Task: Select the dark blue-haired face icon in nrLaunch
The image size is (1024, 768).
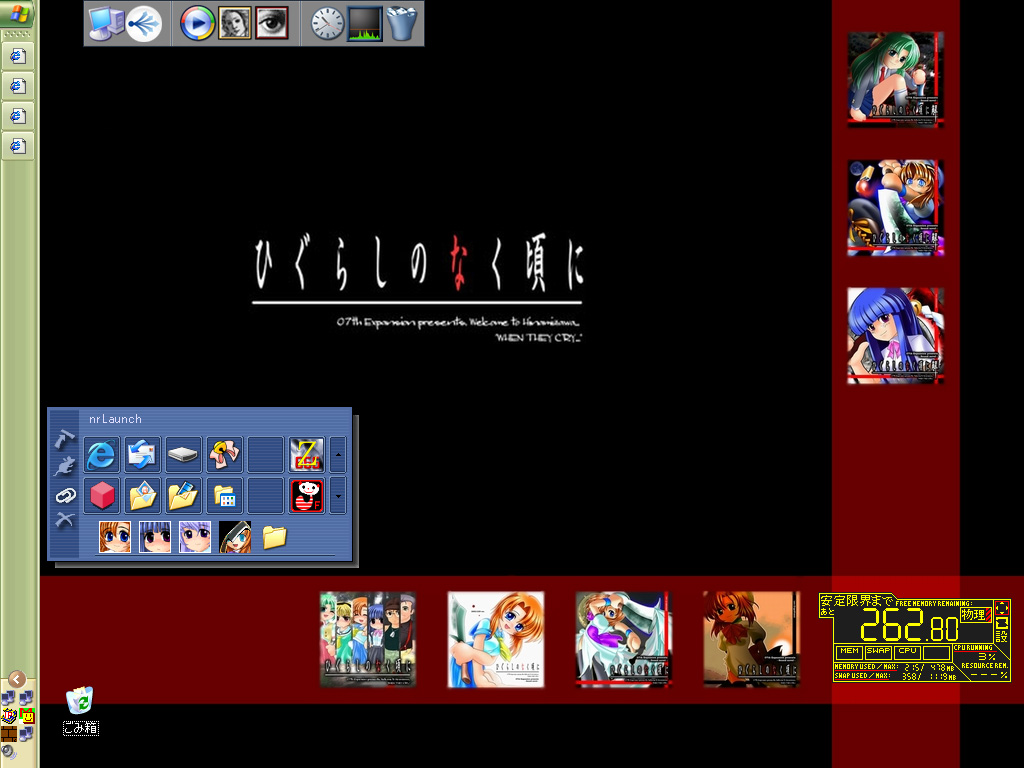Action: click(x=155, y=537)
